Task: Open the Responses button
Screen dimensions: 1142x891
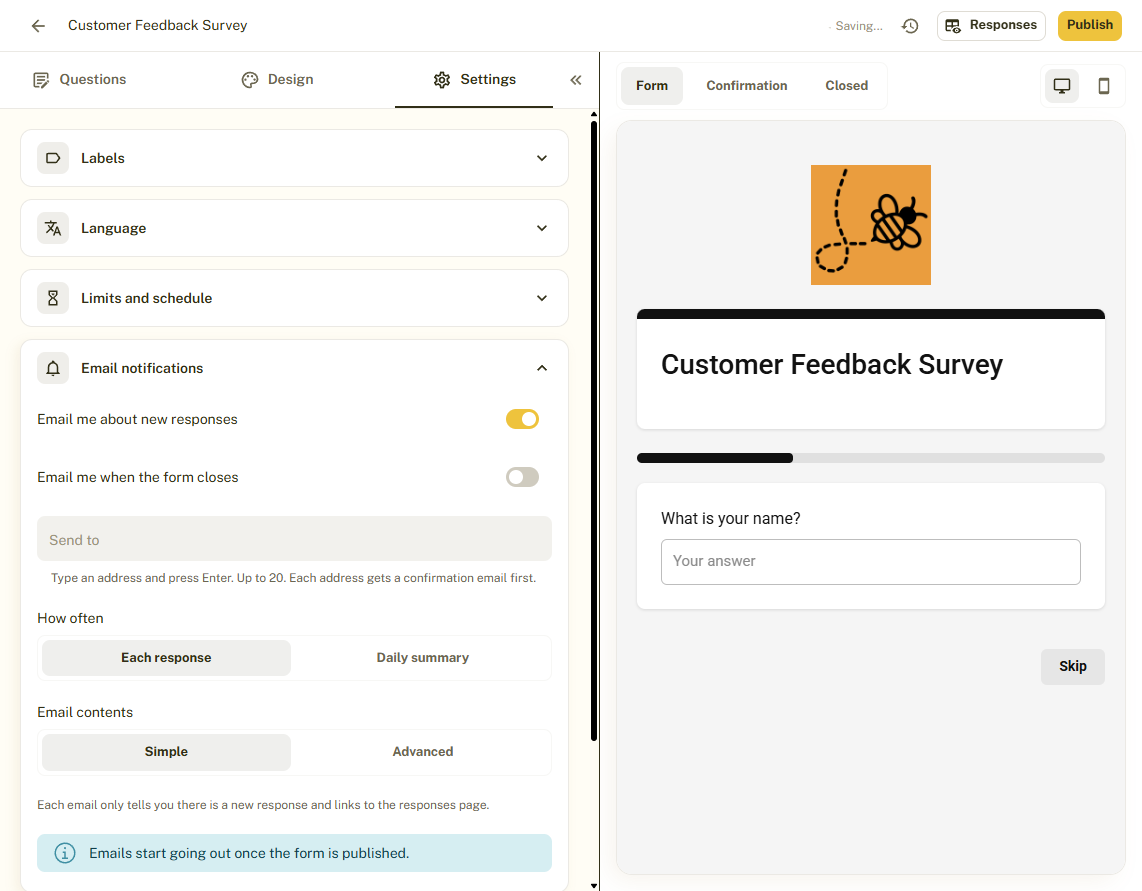Action: tap(991, 25)
